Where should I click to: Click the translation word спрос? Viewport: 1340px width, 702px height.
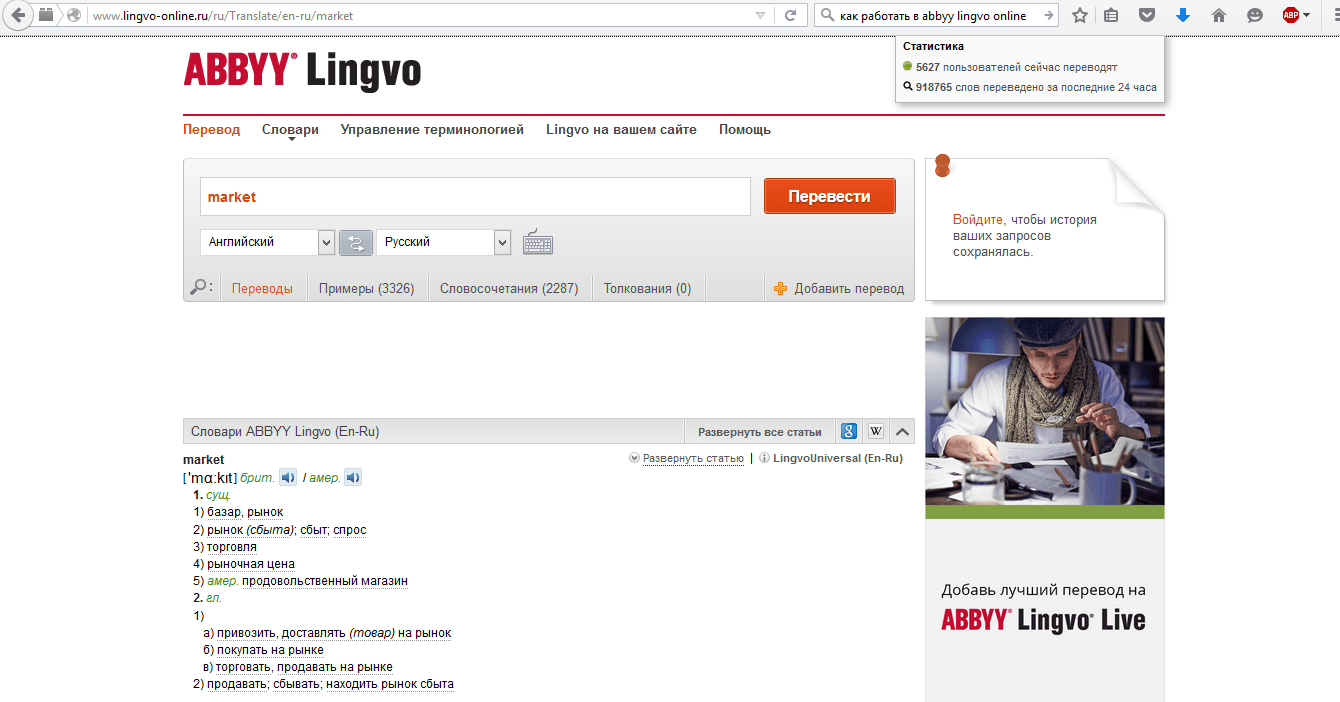350,530
